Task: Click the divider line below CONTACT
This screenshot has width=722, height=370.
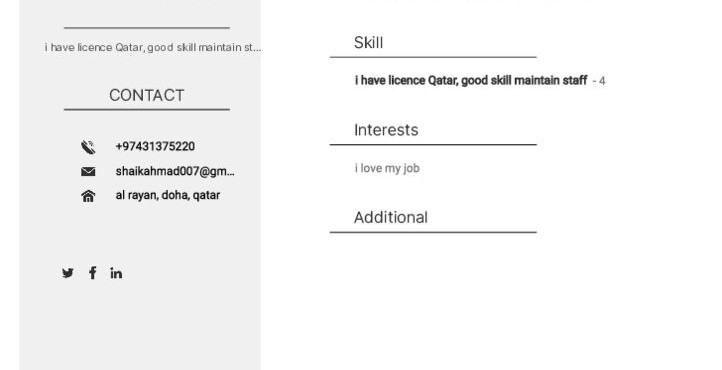Action: pyautogui.click(x=146, y=110)
